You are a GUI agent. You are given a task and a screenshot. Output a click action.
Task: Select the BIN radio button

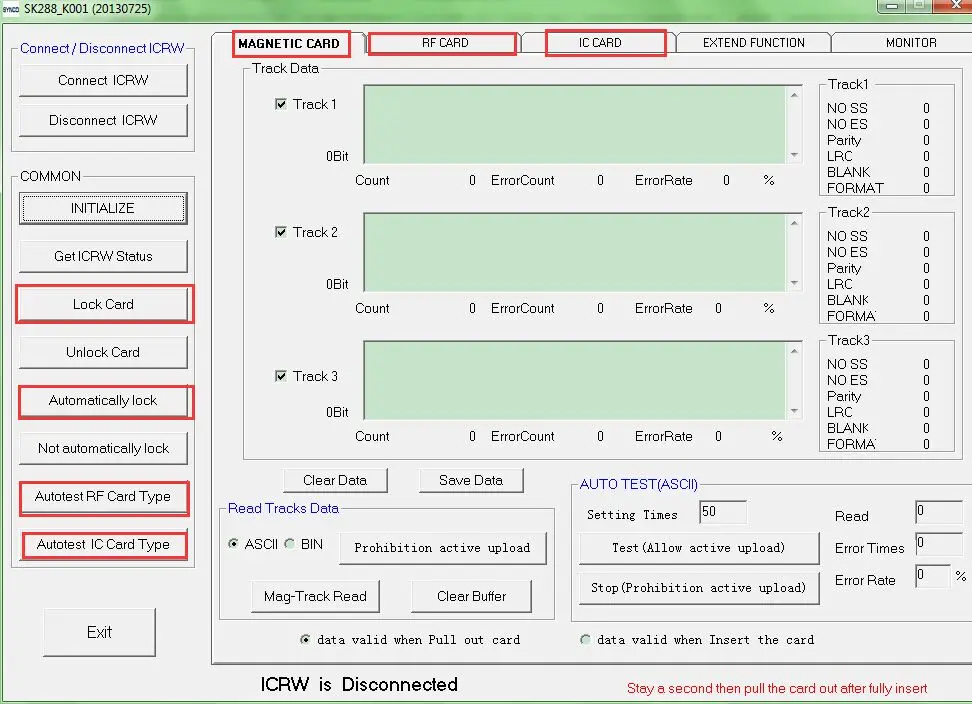(290, 544)
